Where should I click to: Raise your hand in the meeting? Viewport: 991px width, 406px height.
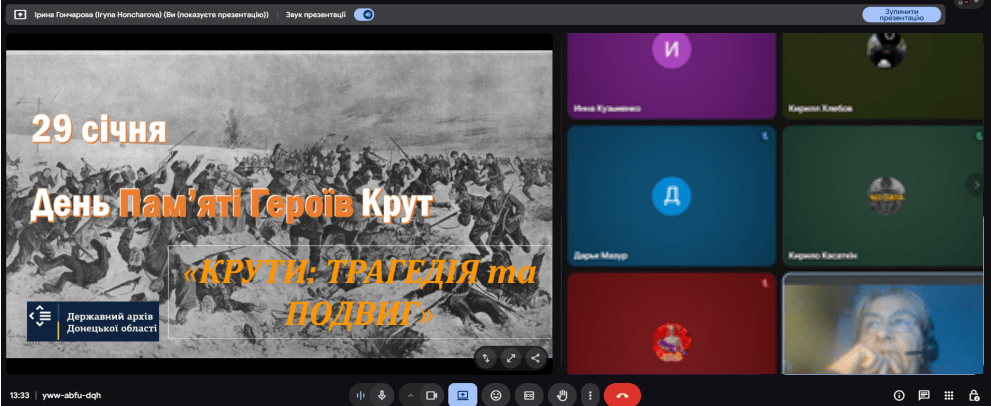point(562,395)
